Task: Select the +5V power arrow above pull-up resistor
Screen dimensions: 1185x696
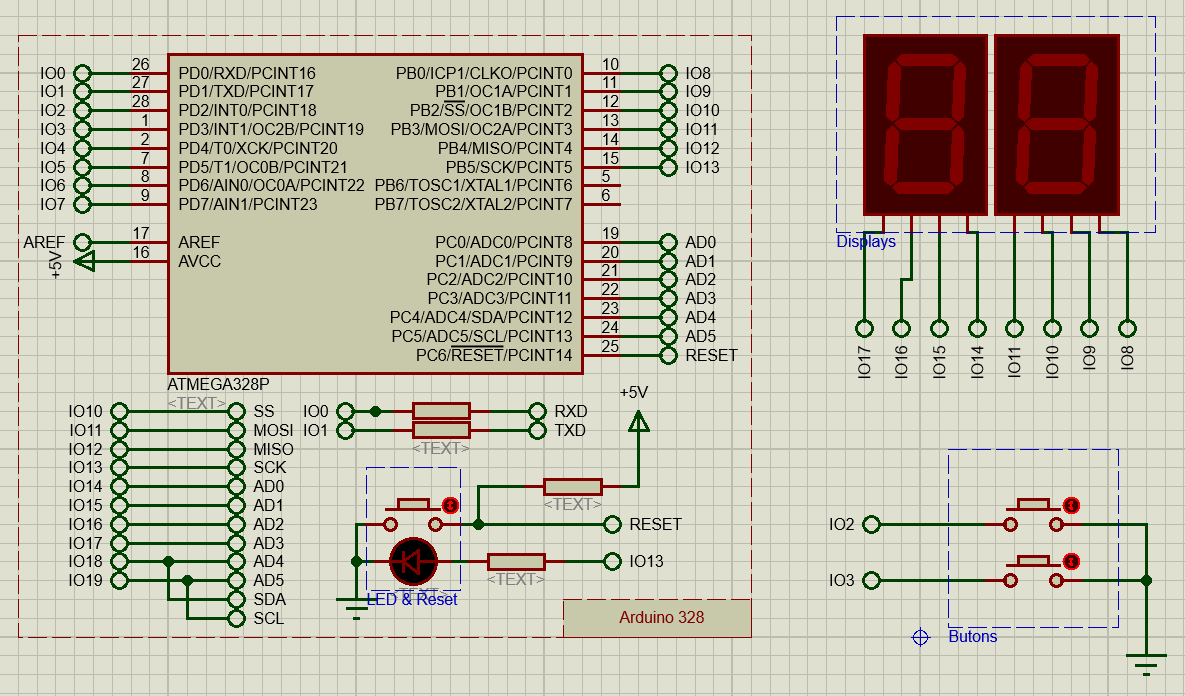Action: click(x=639, y=421)
